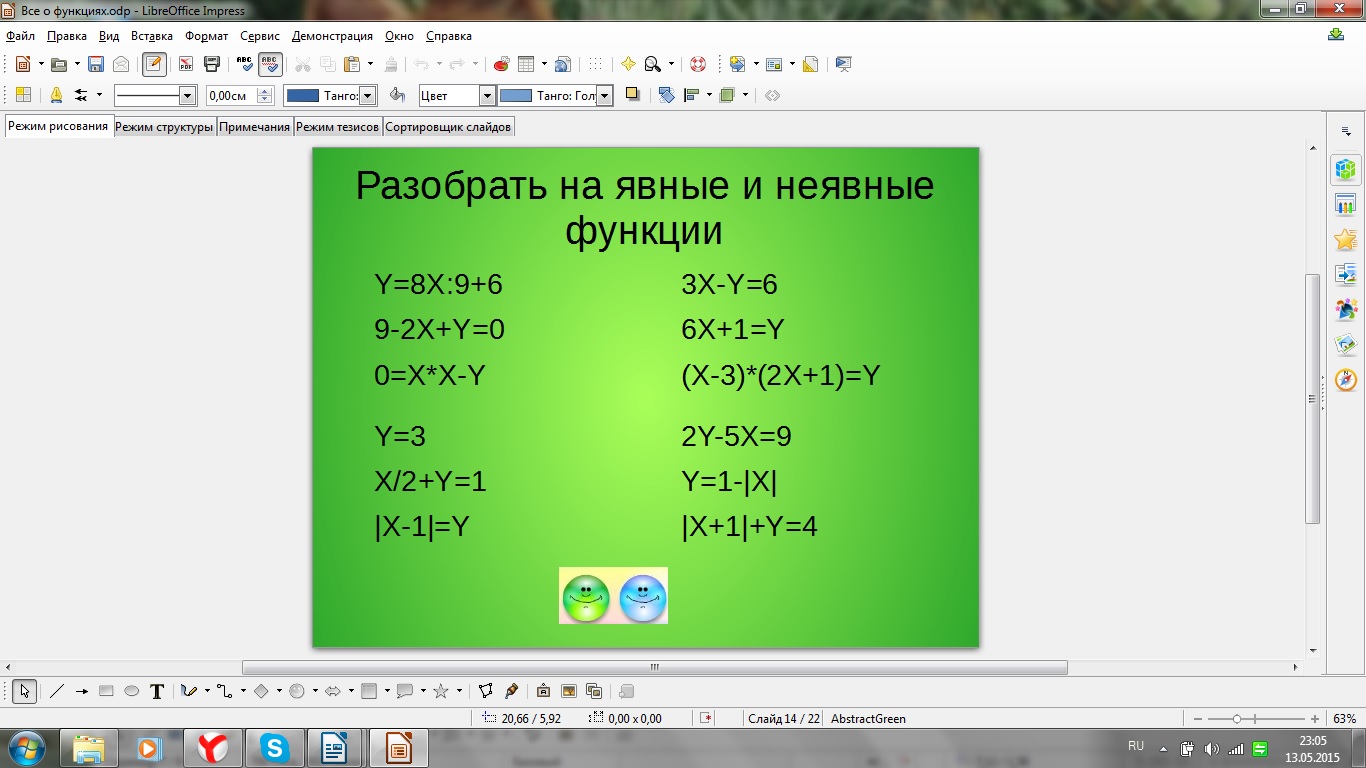Click the zoom slider handle

coord(1237,719)
